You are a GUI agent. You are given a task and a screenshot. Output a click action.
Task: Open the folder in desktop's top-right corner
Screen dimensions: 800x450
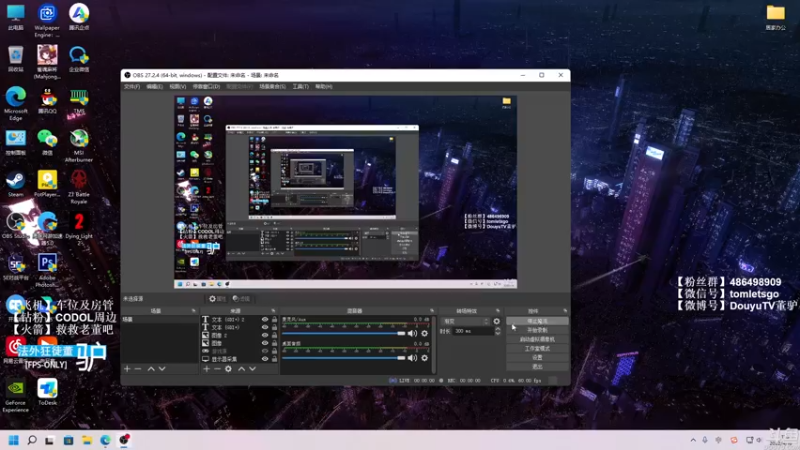776,17
